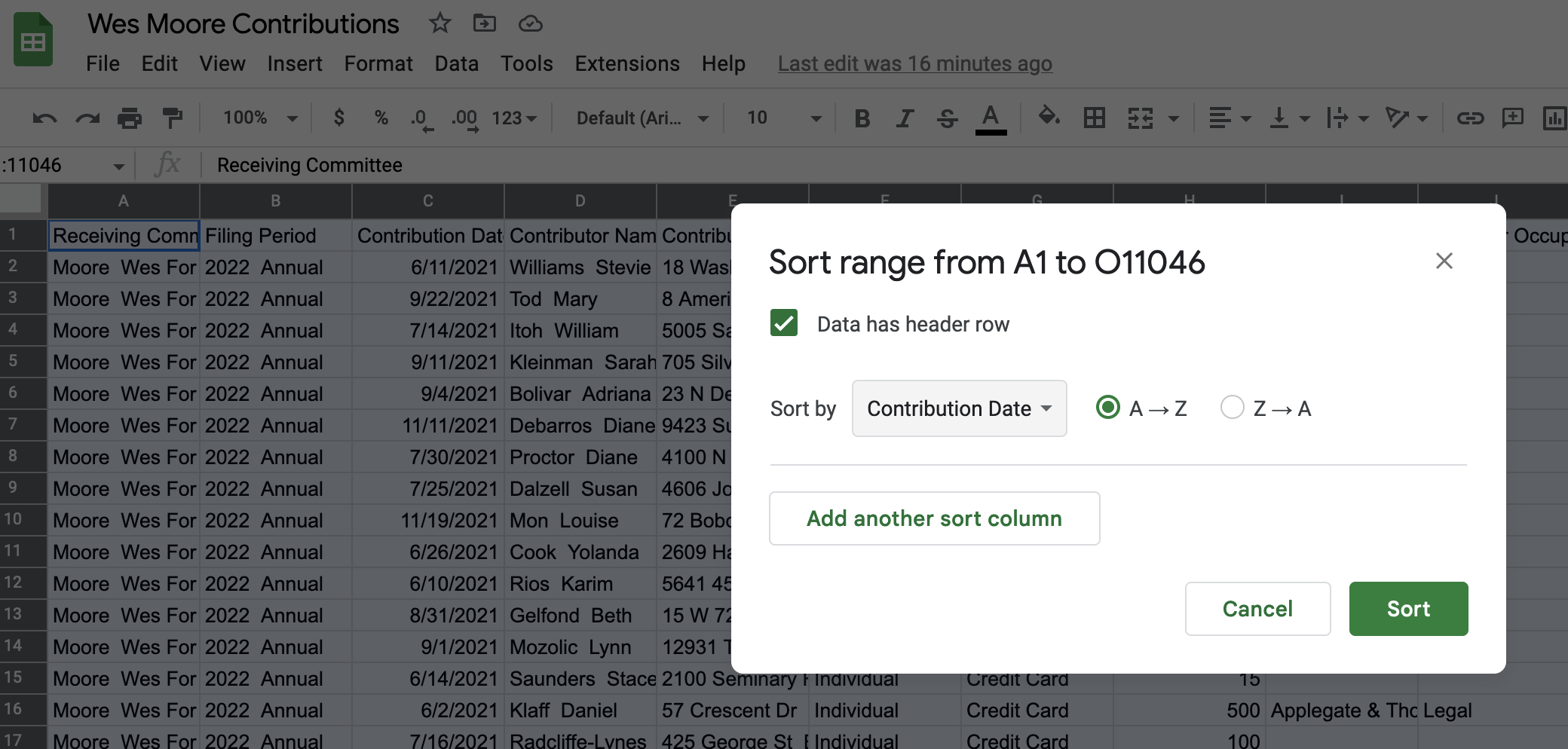Click cell with date 11/11/2021
1568x749 pixels.
click(x=428, y=426)
